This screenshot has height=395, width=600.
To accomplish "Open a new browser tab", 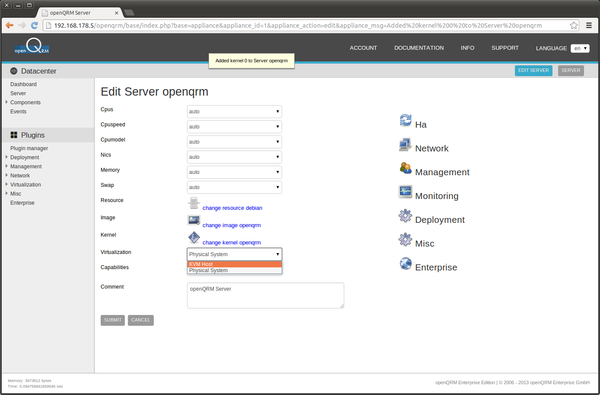I will [x=129, y=13].
